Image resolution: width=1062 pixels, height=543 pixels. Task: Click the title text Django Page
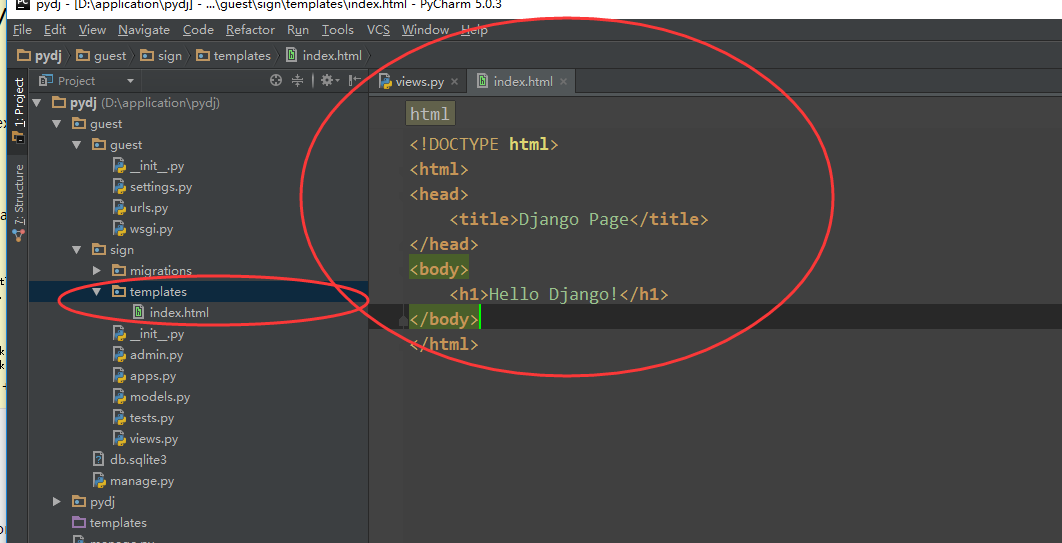coord(574,219)
